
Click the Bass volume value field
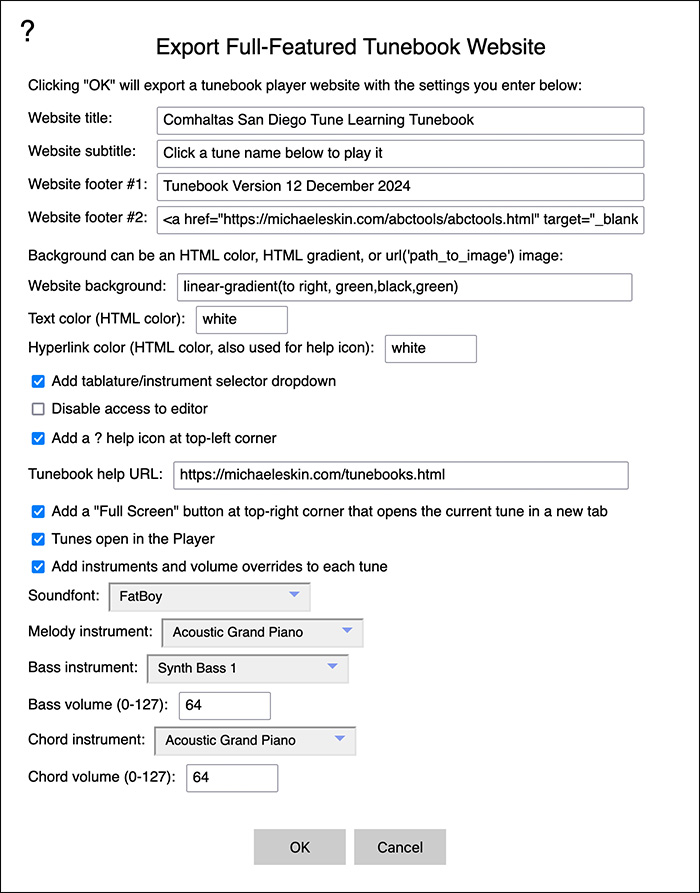tap(225, 706)
